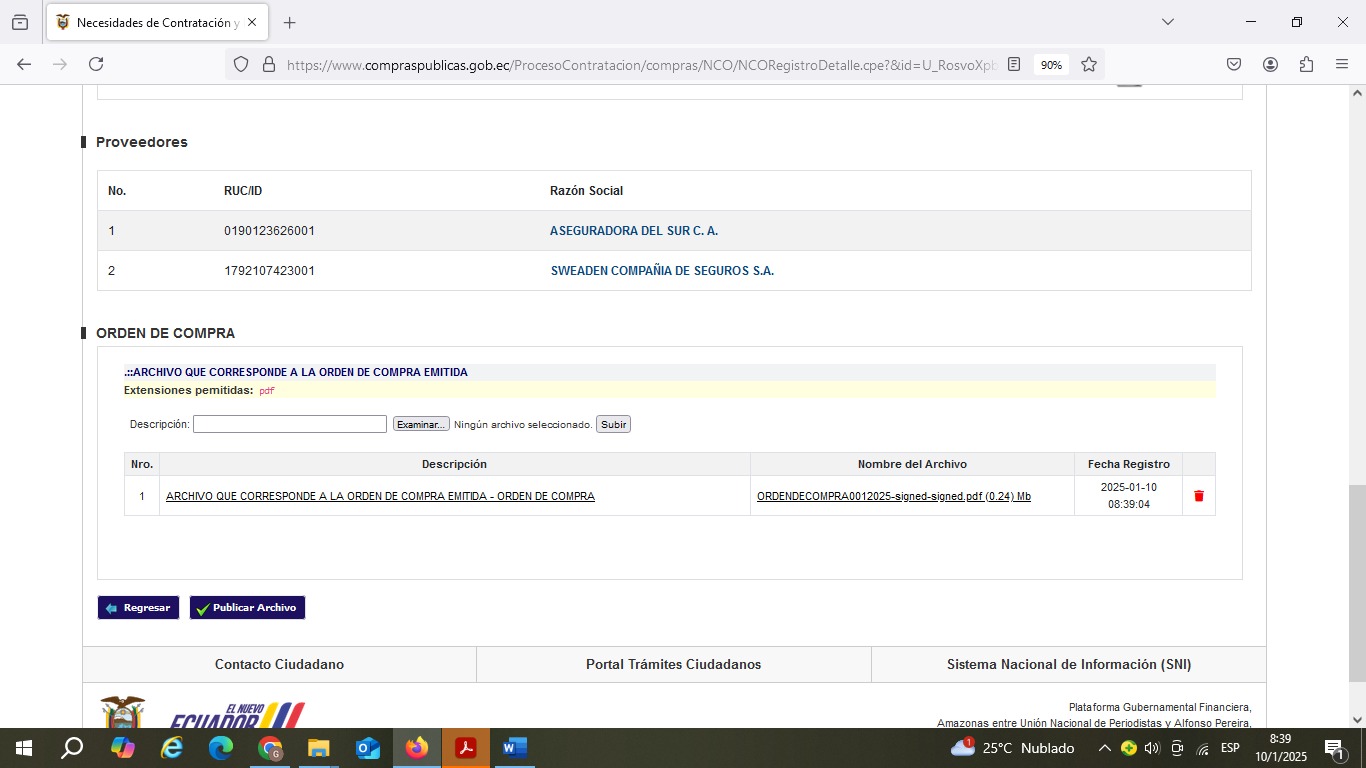Open Adobe Acrobat from the taskbar
The height and width of the screenshot is (768, 1366).
click(x=465, y=748)
